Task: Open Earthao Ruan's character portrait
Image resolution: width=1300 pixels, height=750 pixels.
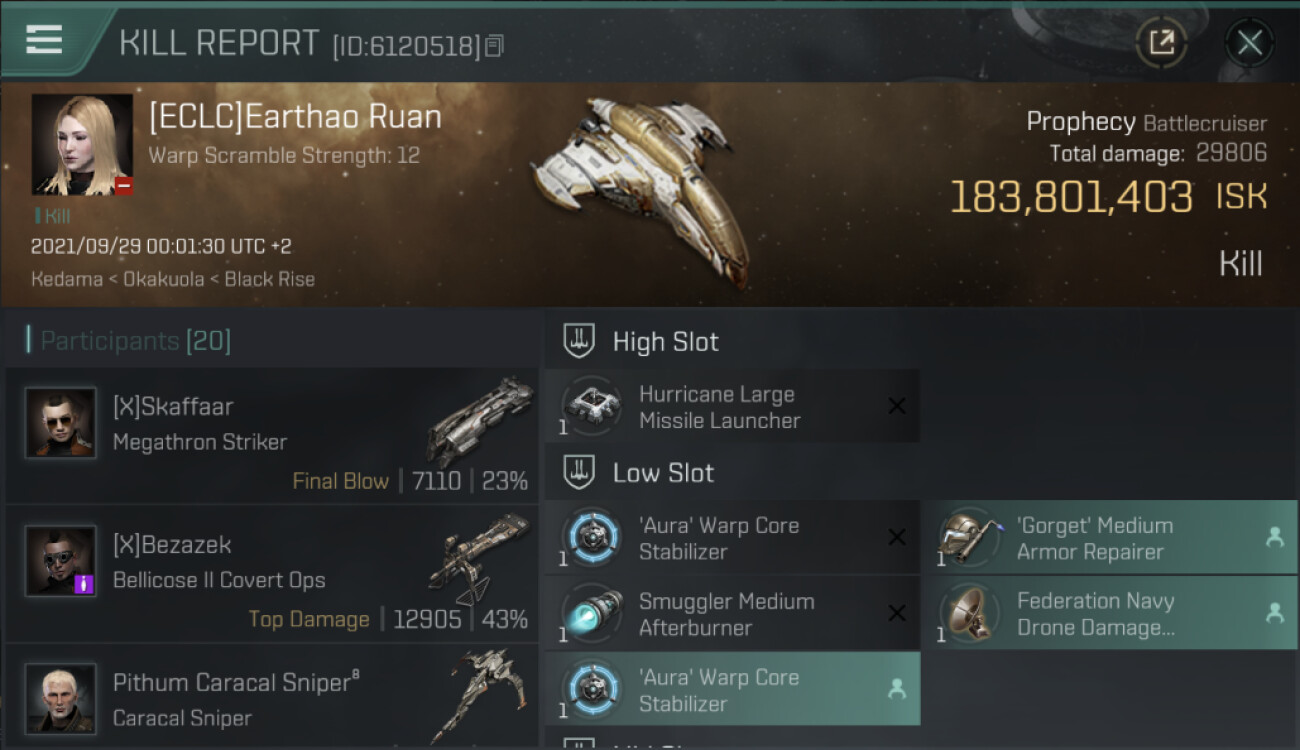Action: [x=82, y=144]
